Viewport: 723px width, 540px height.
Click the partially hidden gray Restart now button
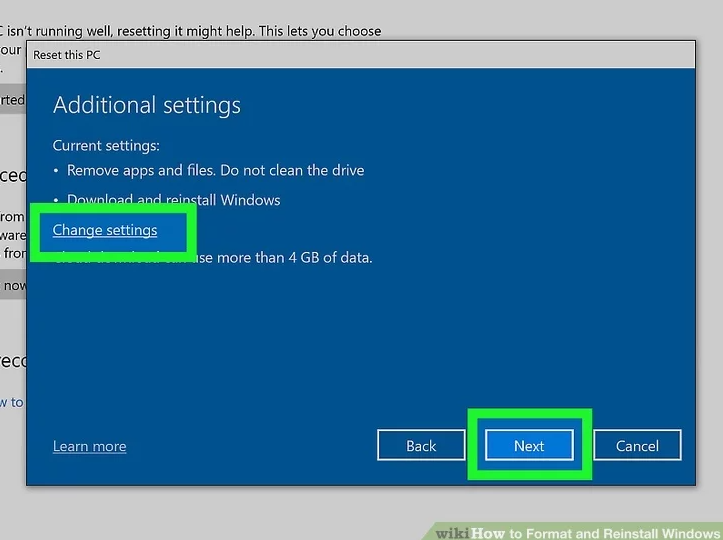[13, 286]
